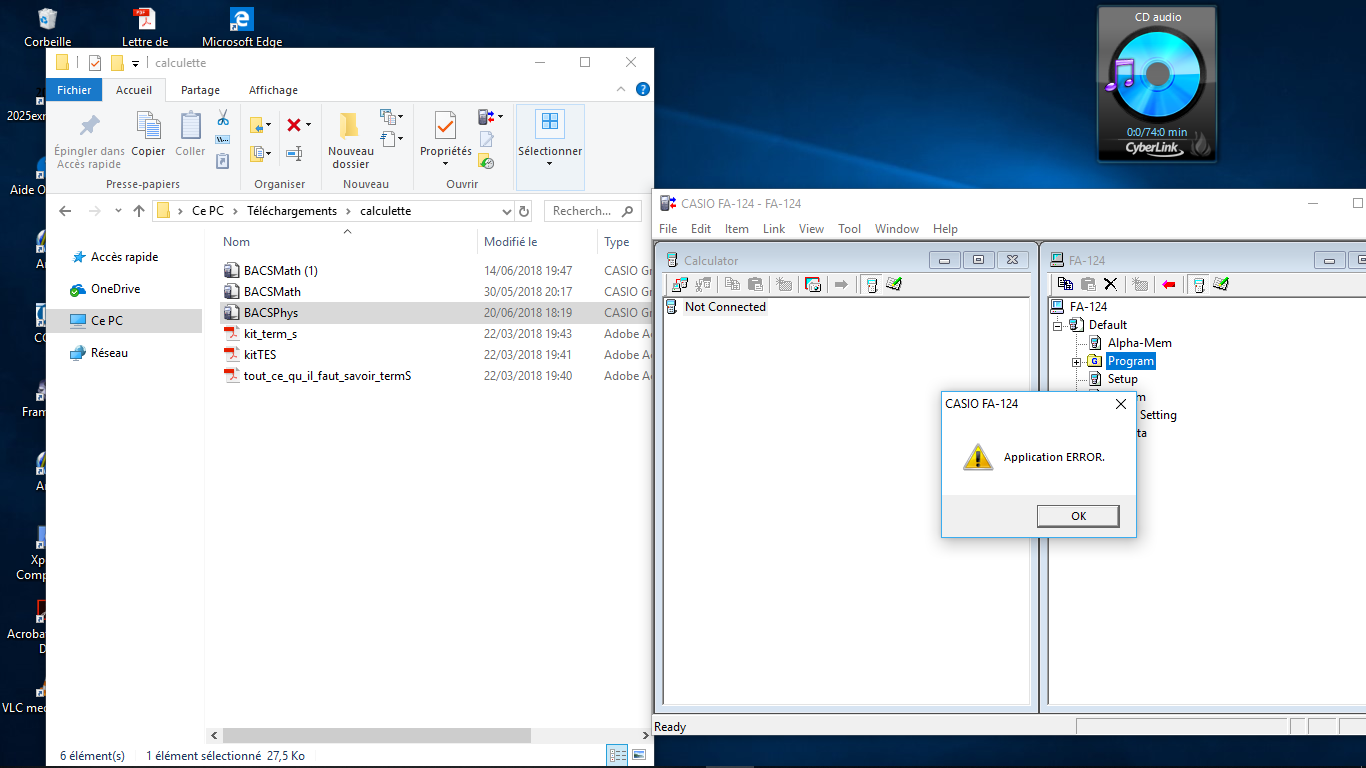Expand the Program node in FA-124 tree

1077,361
